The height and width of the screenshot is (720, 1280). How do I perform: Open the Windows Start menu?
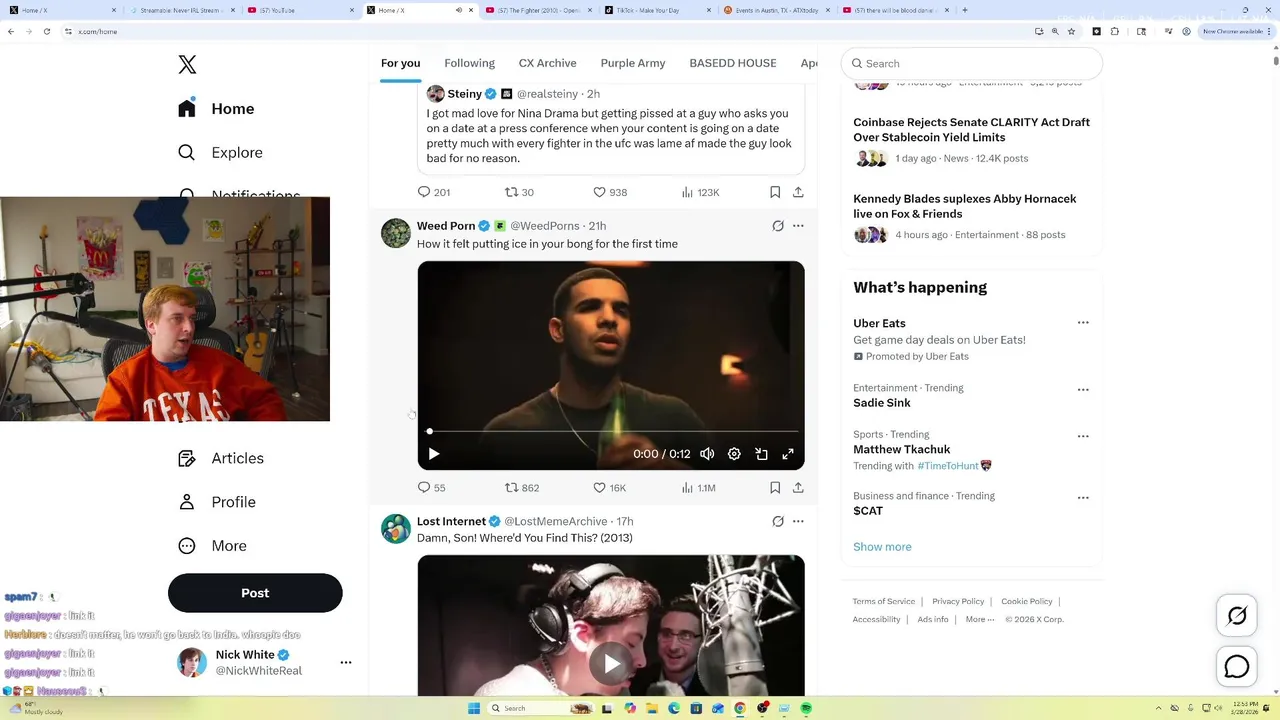click(x=474, y=708)
